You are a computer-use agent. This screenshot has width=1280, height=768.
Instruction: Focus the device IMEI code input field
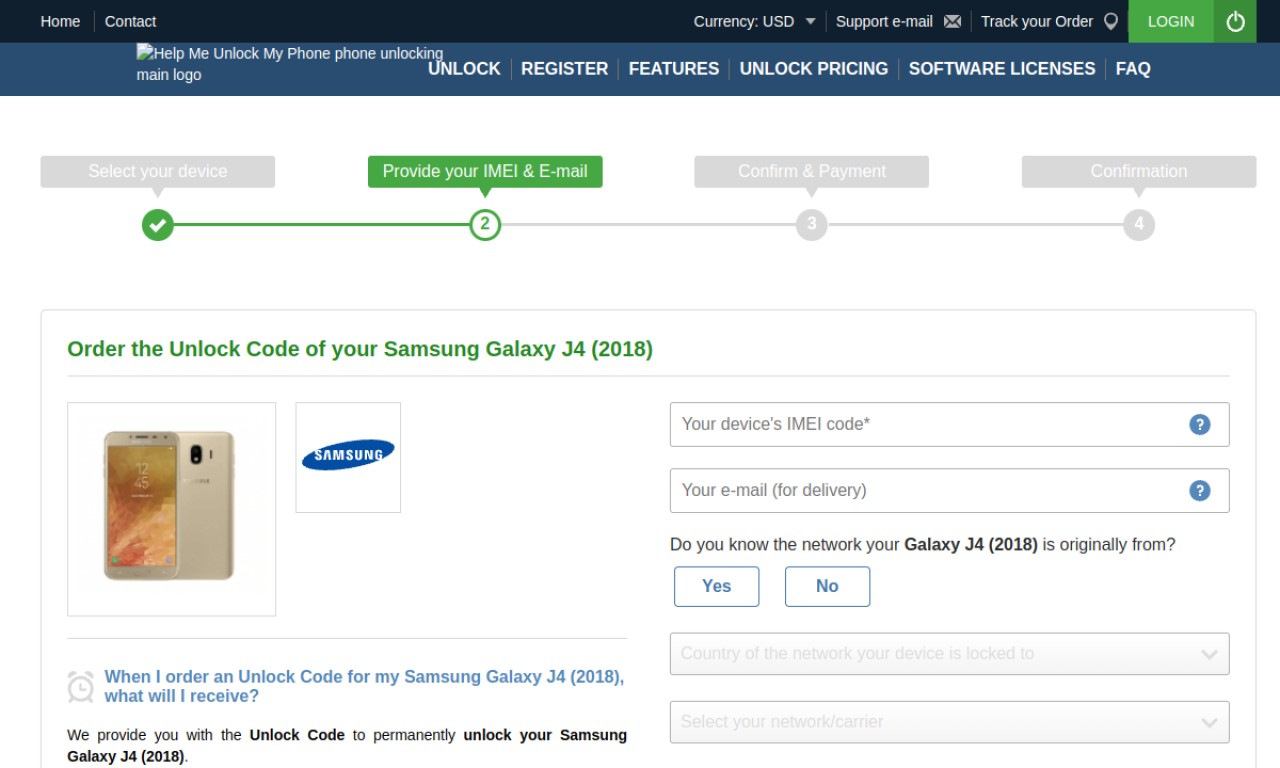coord(949,424)
